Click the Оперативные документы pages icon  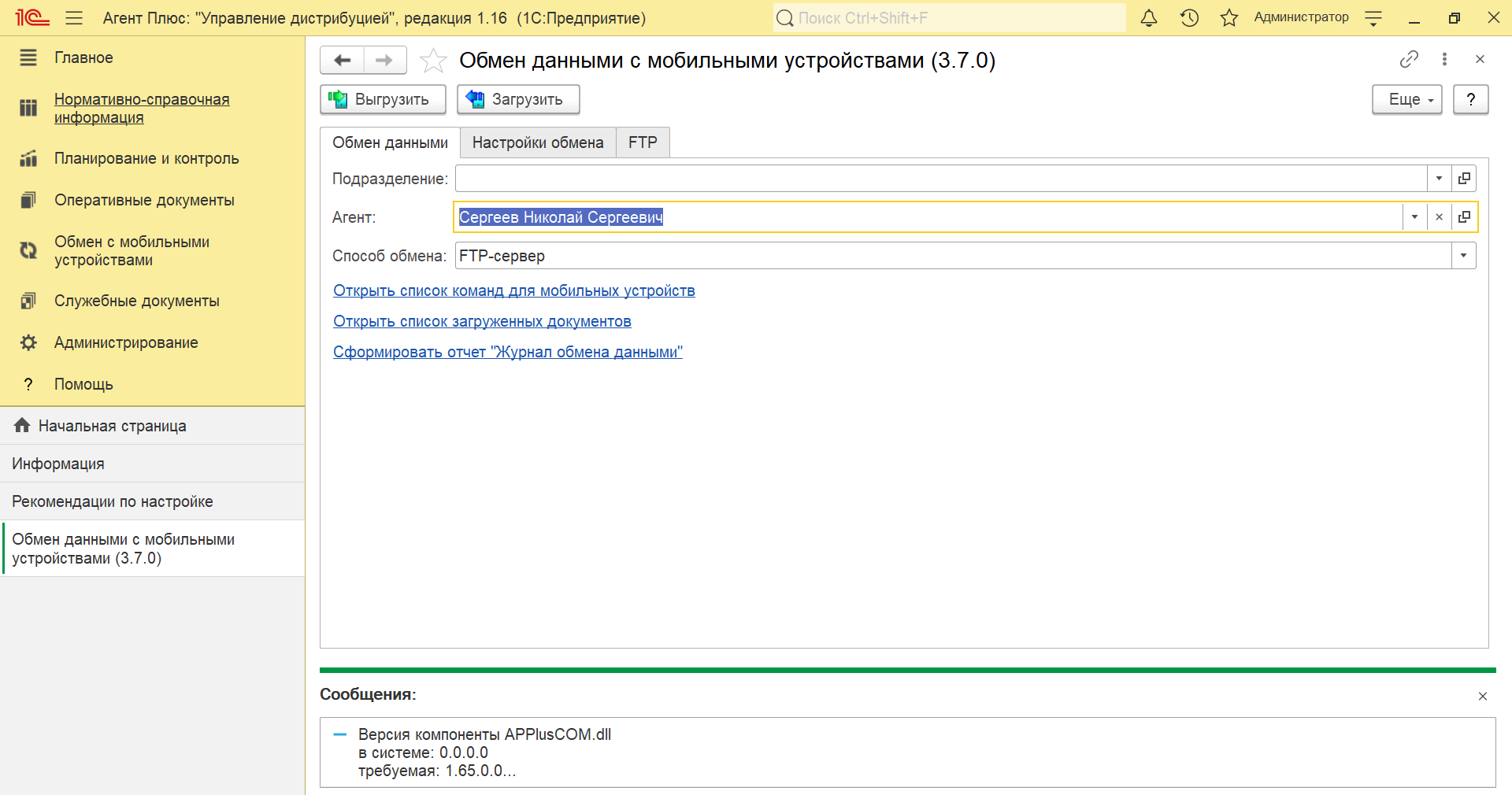click(28, 200)
